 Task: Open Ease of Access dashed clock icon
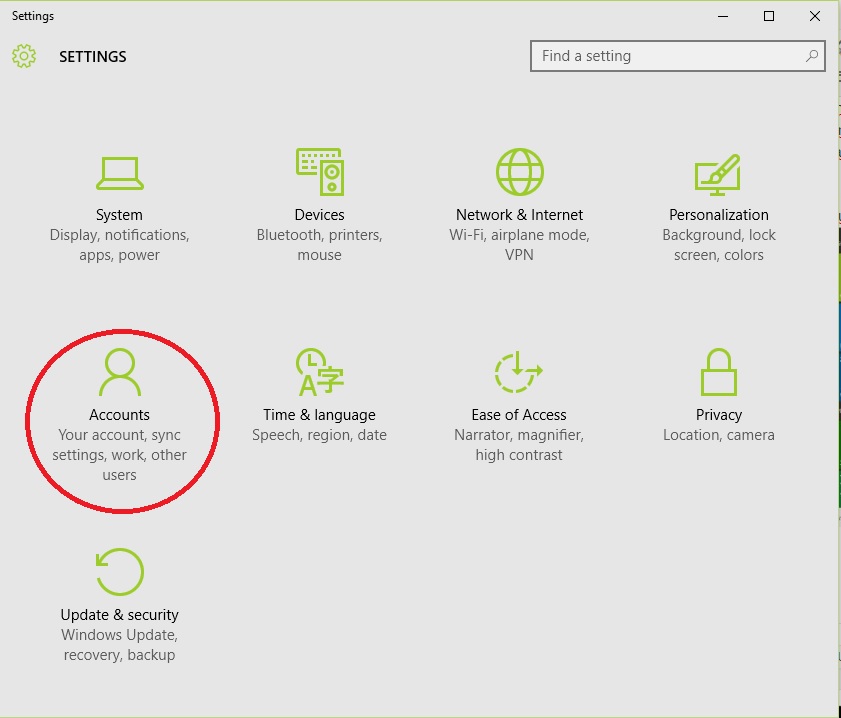tap(519, 372)
